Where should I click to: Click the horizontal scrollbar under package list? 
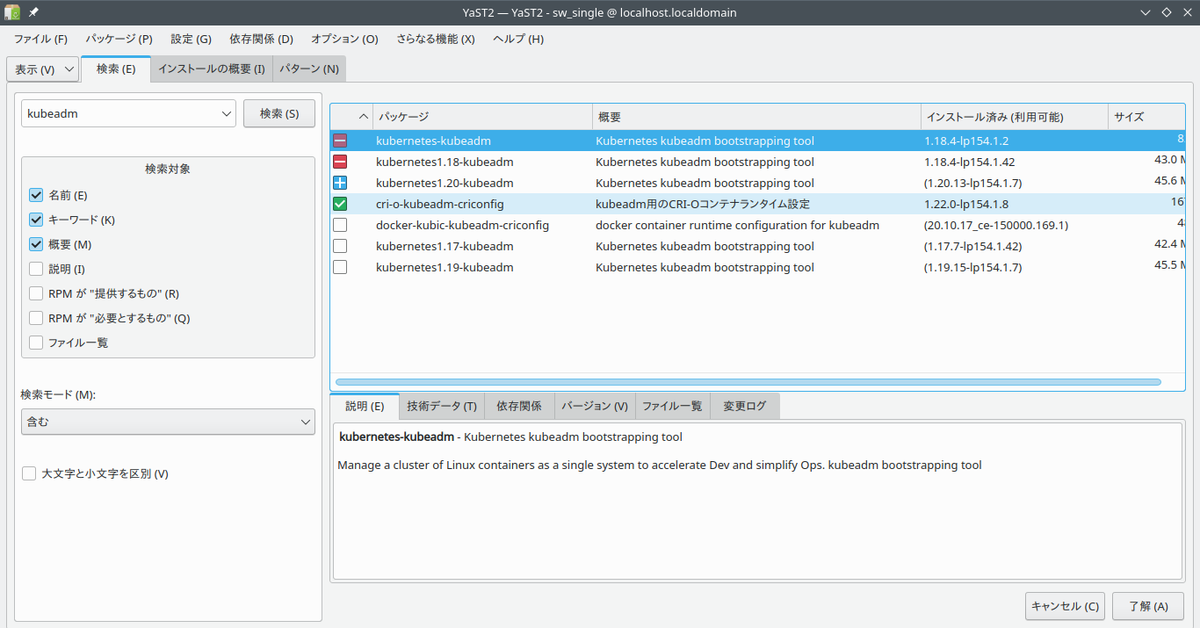pyautogui.click(x=748, y=382)
